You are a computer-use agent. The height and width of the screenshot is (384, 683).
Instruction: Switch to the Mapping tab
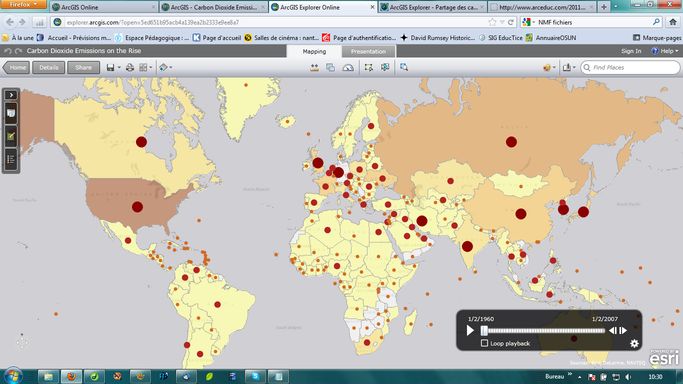[x=314, y=51]
